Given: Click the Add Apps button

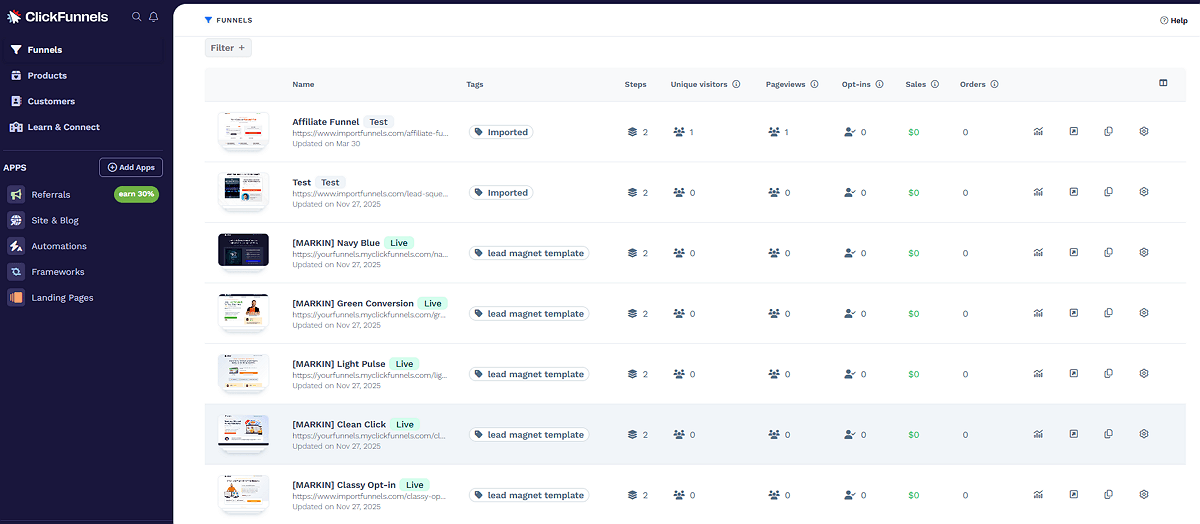Looking at the screenshot, I should pyautogui.click(x=131, y=167).
